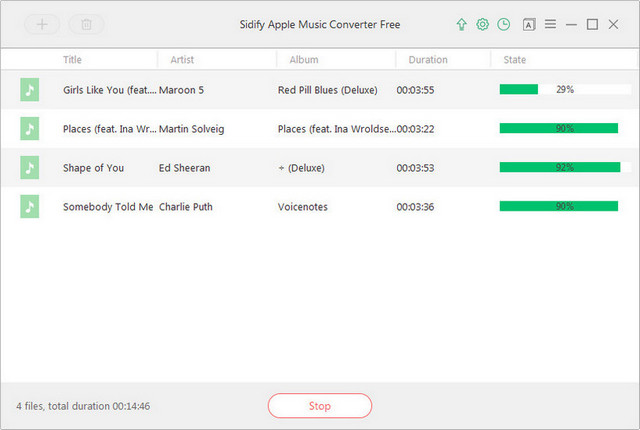Image resolution: width=640 pixels, height=430 pixels.
Task: Click the language icon with letter A
Action: (529, 24)
